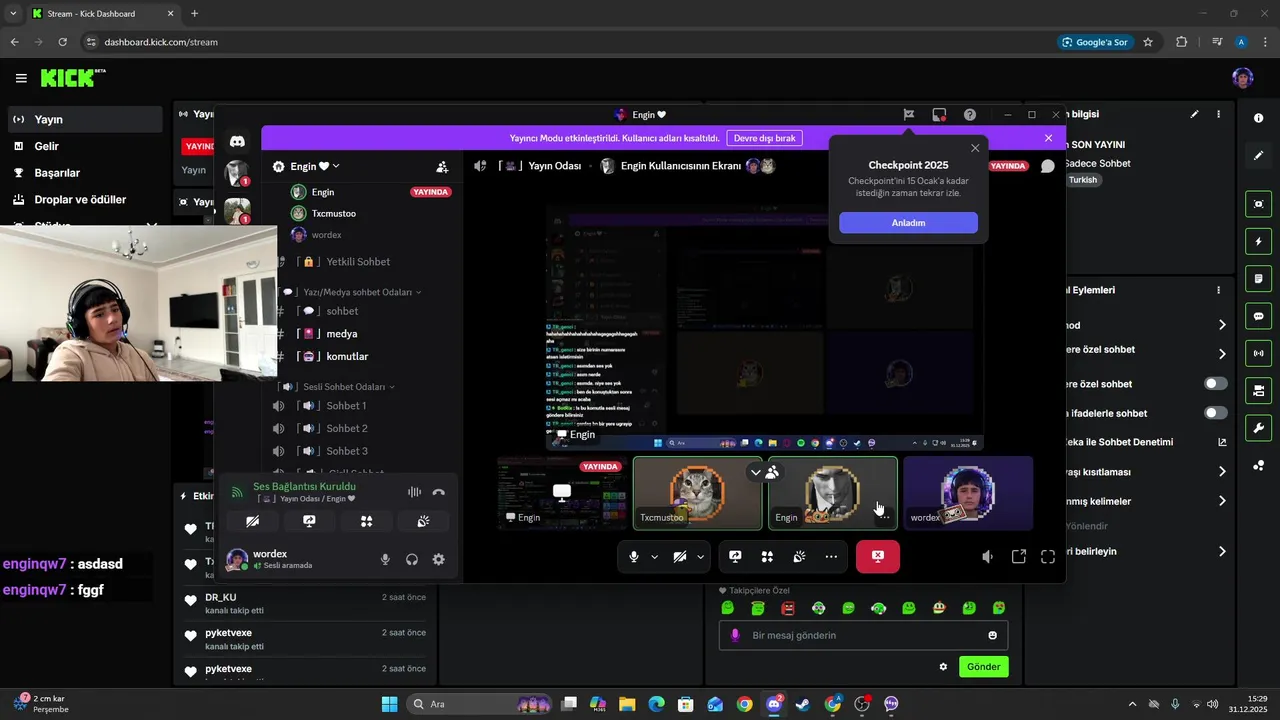Open Kick chat settings gear near Gönder
This screenshot has height=720, width=1280.
943,667
